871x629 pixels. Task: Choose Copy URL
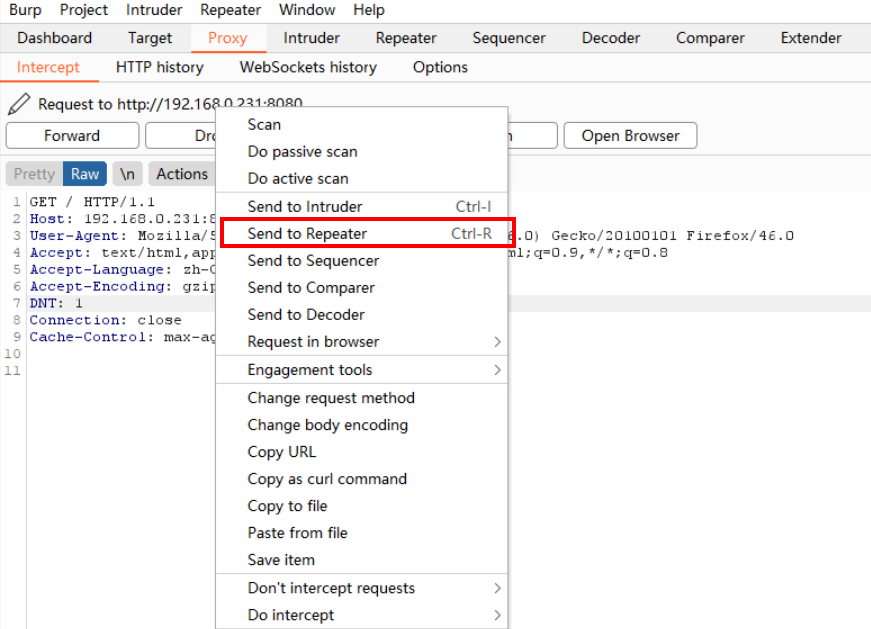pos(362,452)
